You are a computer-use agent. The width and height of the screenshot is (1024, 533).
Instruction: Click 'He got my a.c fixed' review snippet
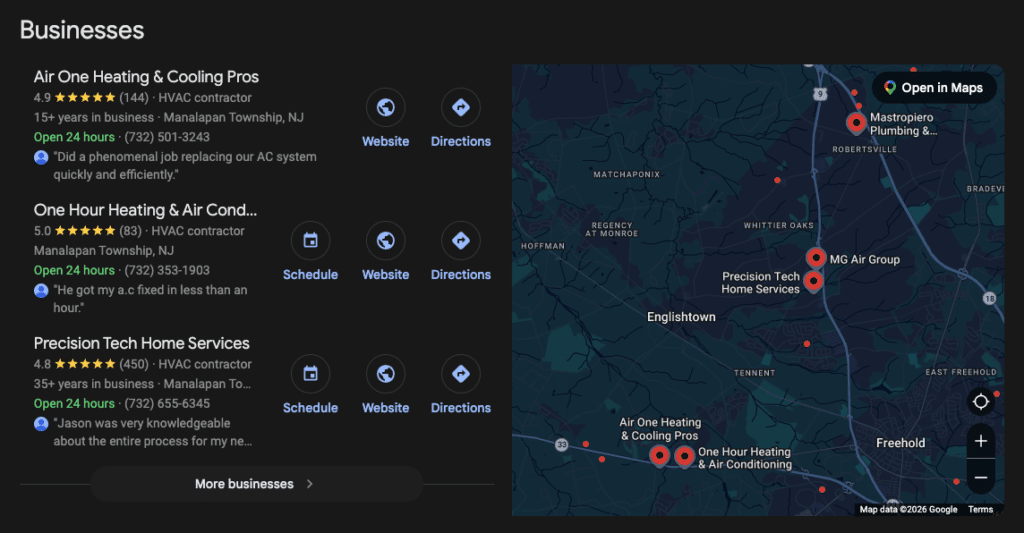(x=150, y=299)
